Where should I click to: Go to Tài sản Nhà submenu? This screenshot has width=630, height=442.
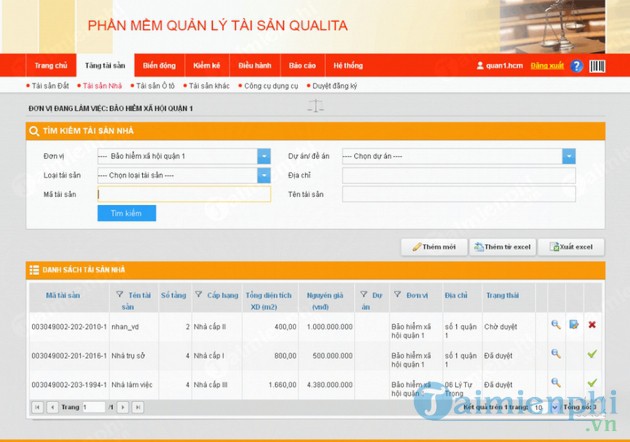(102, 86)
